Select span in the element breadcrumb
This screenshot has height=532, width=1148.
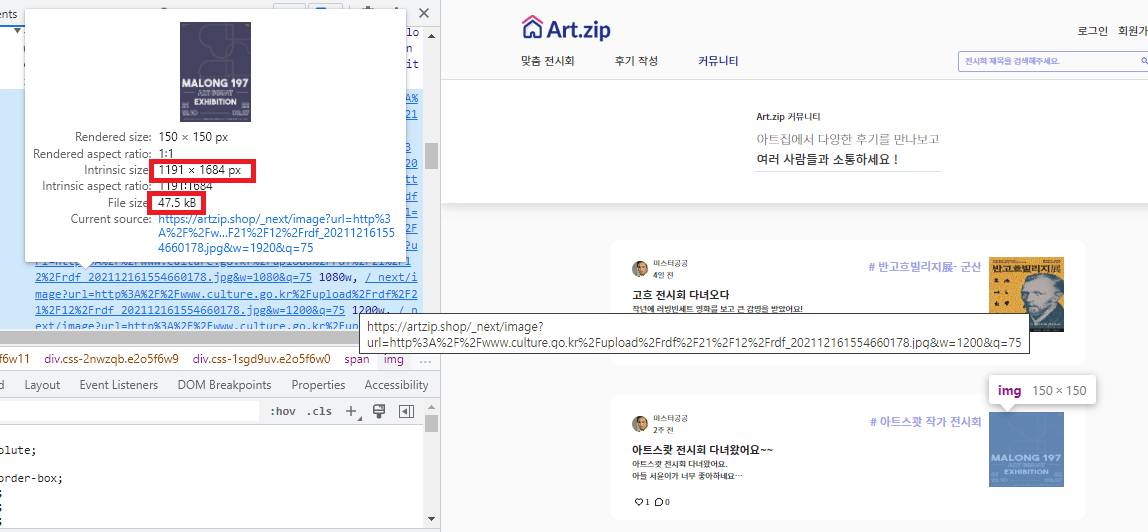pyautogui.click(x=357, y=359)
